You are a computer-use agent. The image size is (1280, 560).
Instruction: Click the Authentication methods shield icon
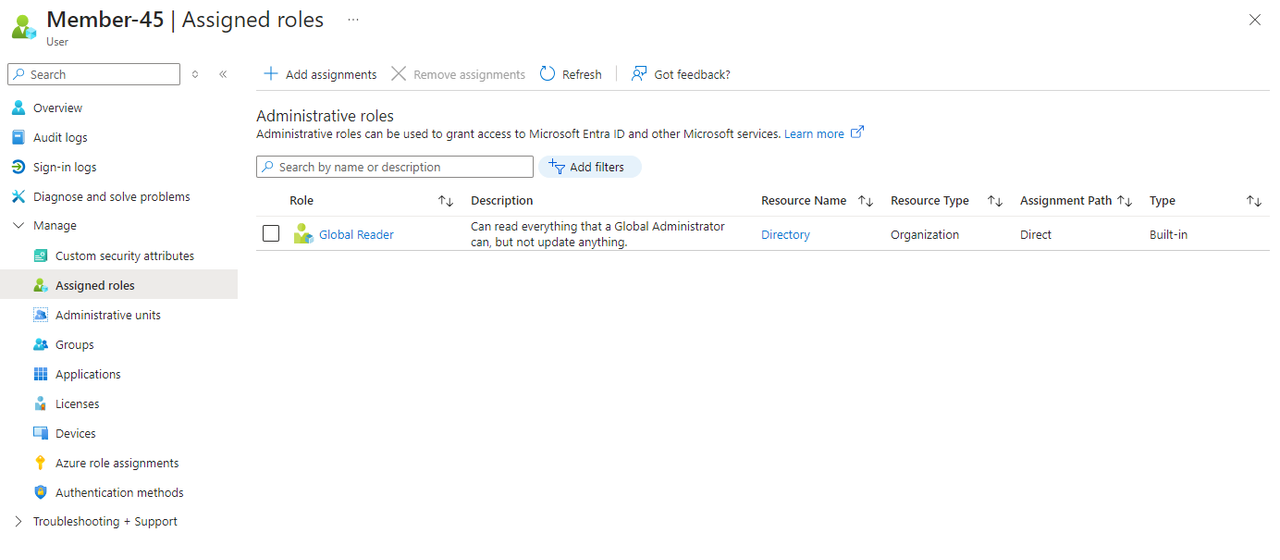click(x=40, y=493)
